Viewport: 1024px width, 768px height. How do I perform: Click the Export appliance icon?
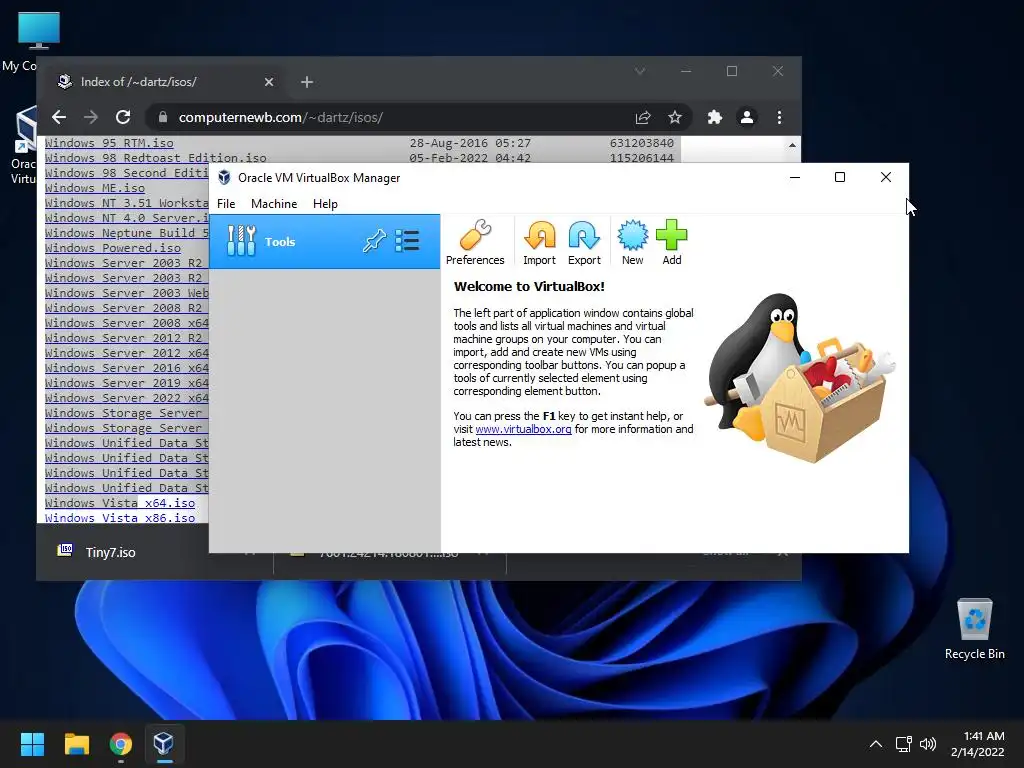tap(584, 242)
